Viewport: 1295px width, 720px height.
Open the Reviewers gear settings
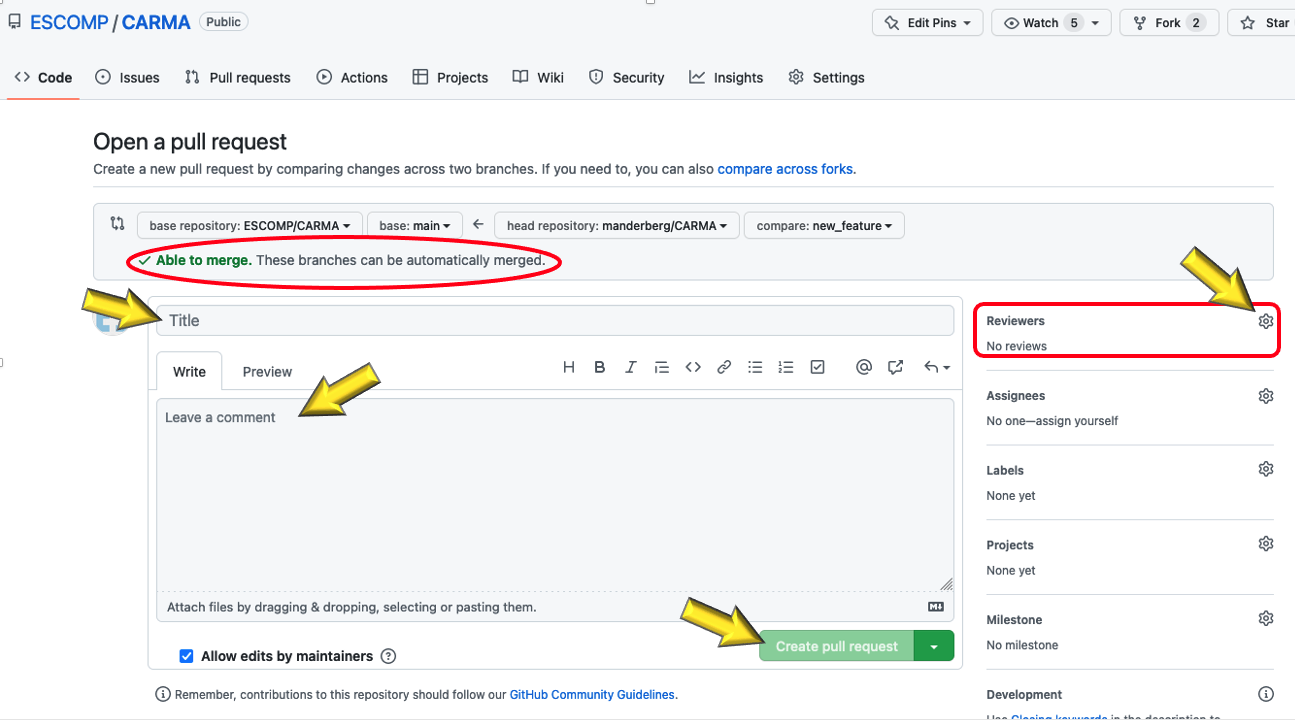pos(1265,321)
